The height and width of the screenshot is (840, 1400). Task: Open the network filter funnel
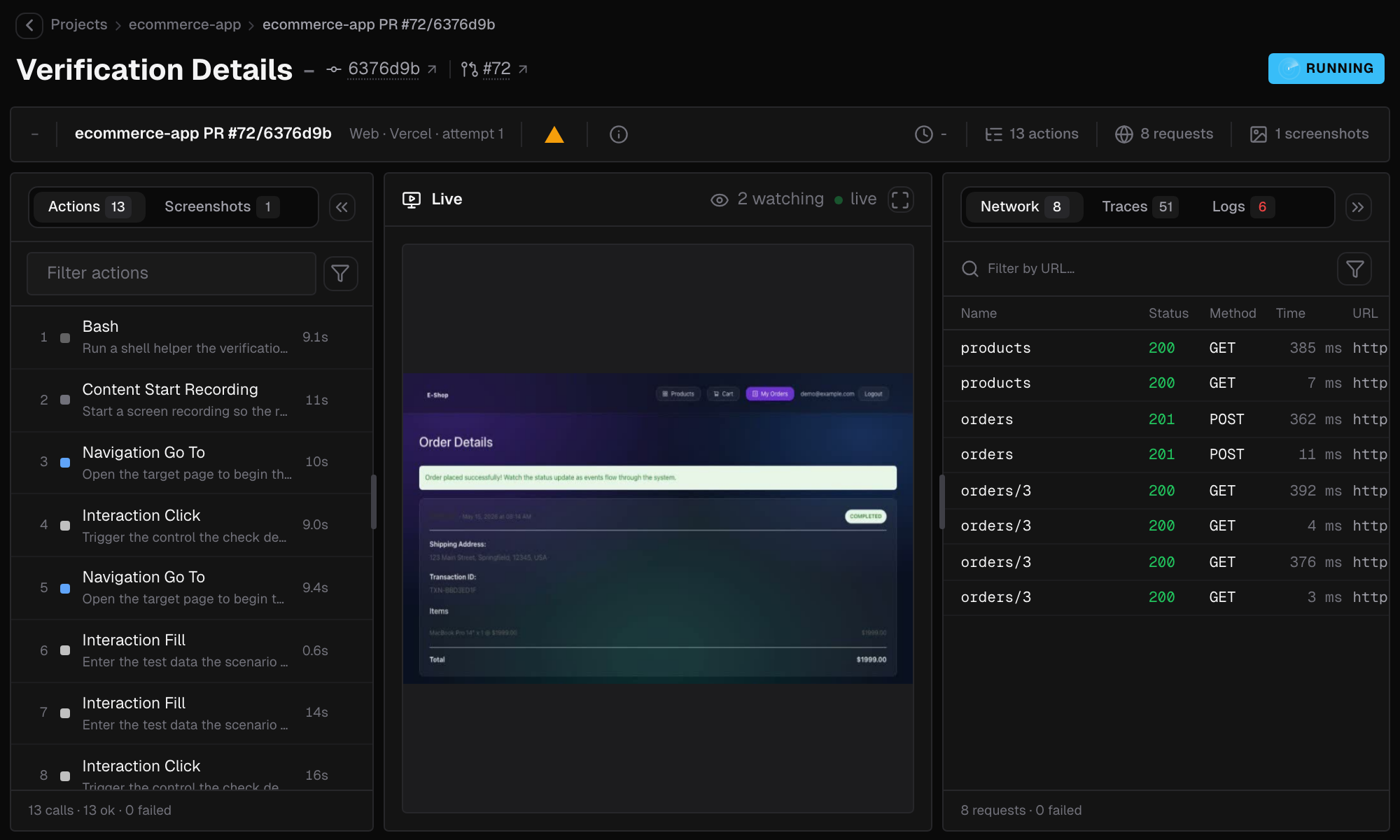1354,269
